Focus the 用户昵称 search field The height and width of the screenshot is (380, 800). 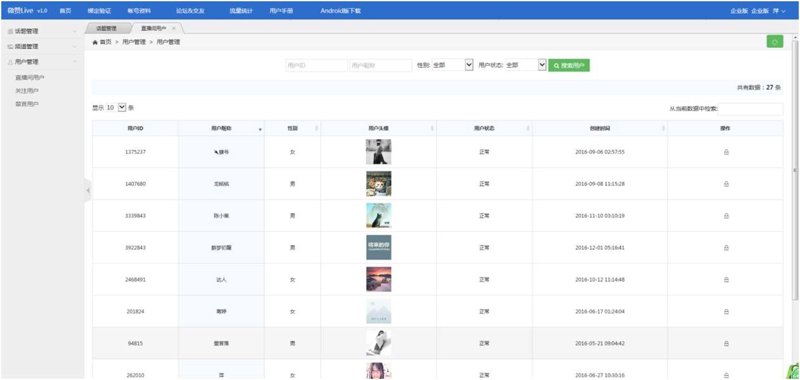click(x=381, y=65)
